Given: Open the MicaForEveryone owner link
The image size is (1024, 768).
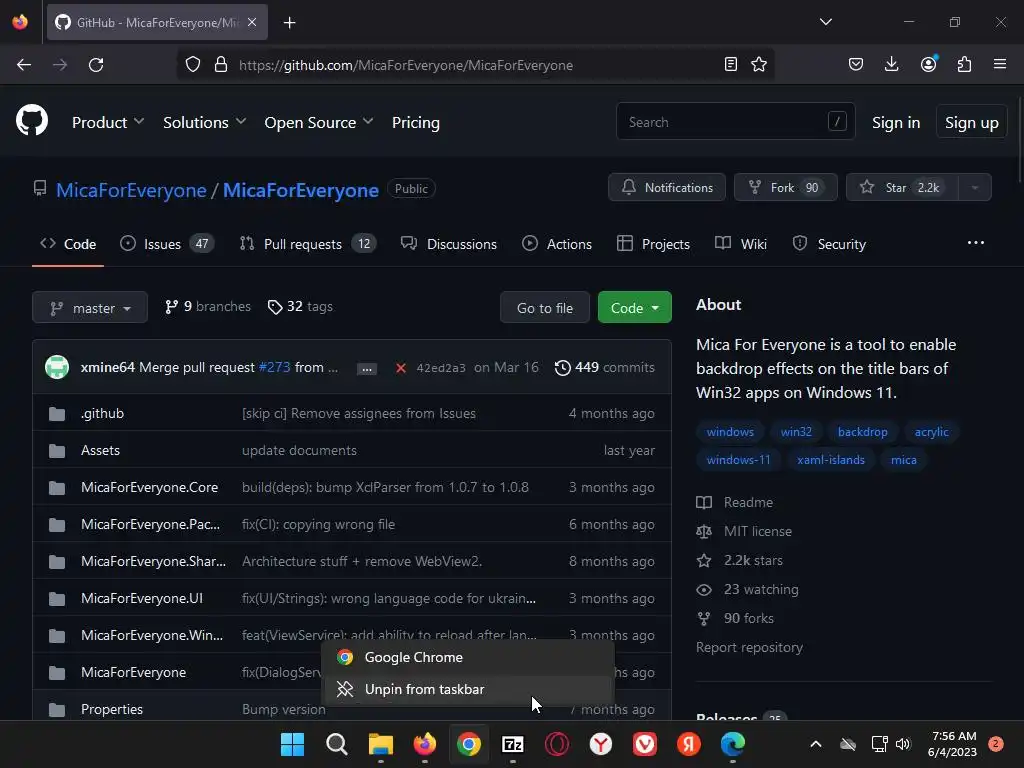Looking at the screenshot, I should click(131, 190).
